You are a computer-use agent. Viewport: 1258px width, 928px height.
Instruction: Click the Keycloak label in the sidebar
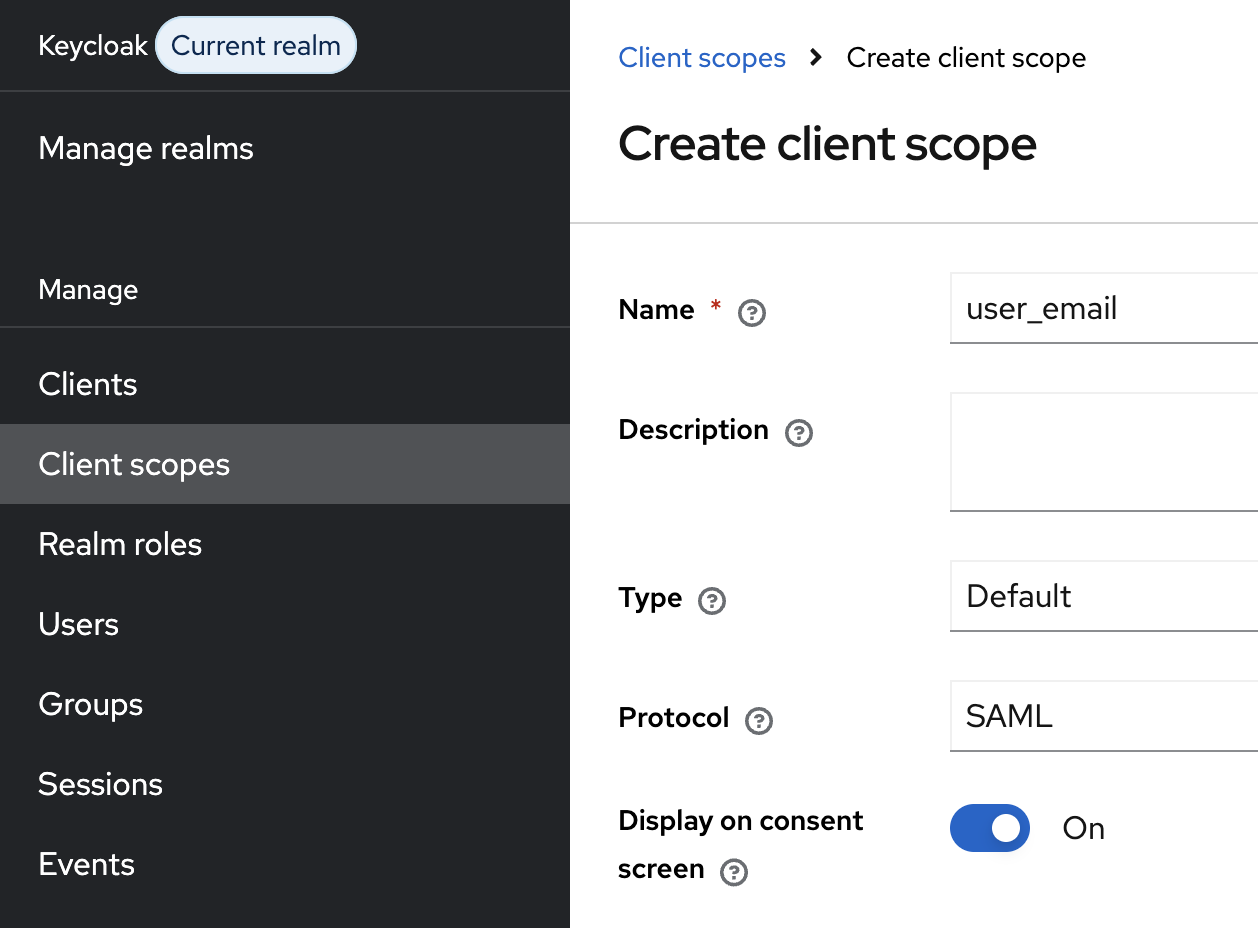coord(93,45)
